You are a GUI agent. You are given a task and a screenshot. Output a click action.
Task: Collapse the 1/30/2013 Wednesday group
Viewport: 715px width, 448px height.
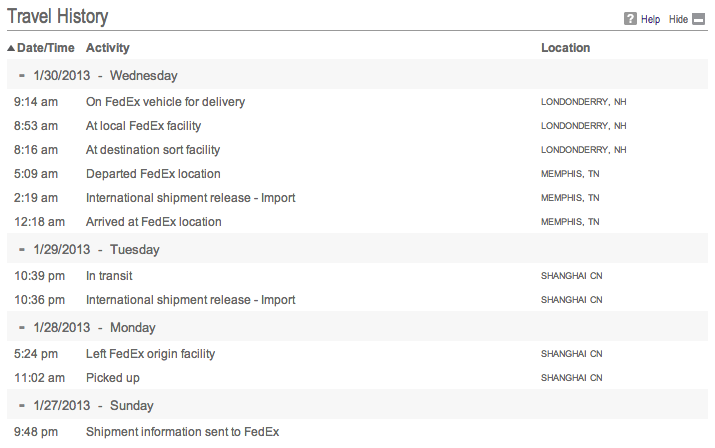coord(22,75)
